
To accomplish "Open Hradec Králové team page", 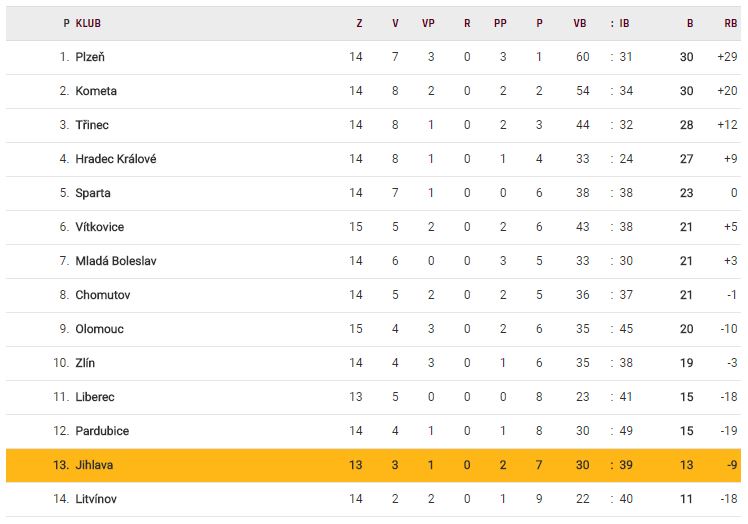I will coord(115,159).
